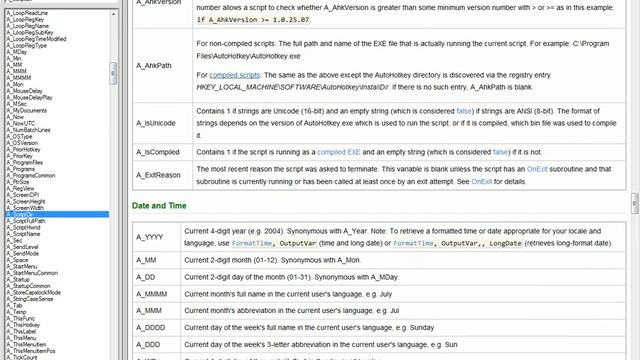The height and width of the screenshot is (360, 640).
Task: Select A_ProgramsCommon in the index list
Action: coord(31,176)
